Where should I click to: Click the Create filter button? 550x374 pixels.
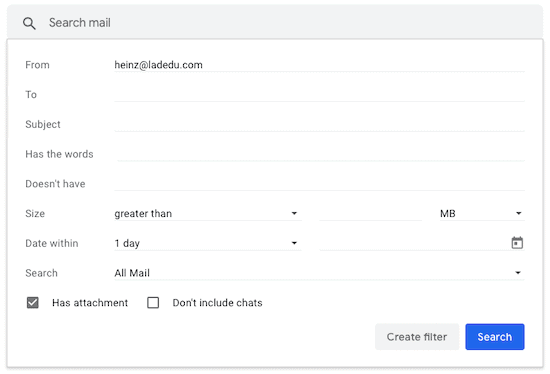[x=417, y=337]
